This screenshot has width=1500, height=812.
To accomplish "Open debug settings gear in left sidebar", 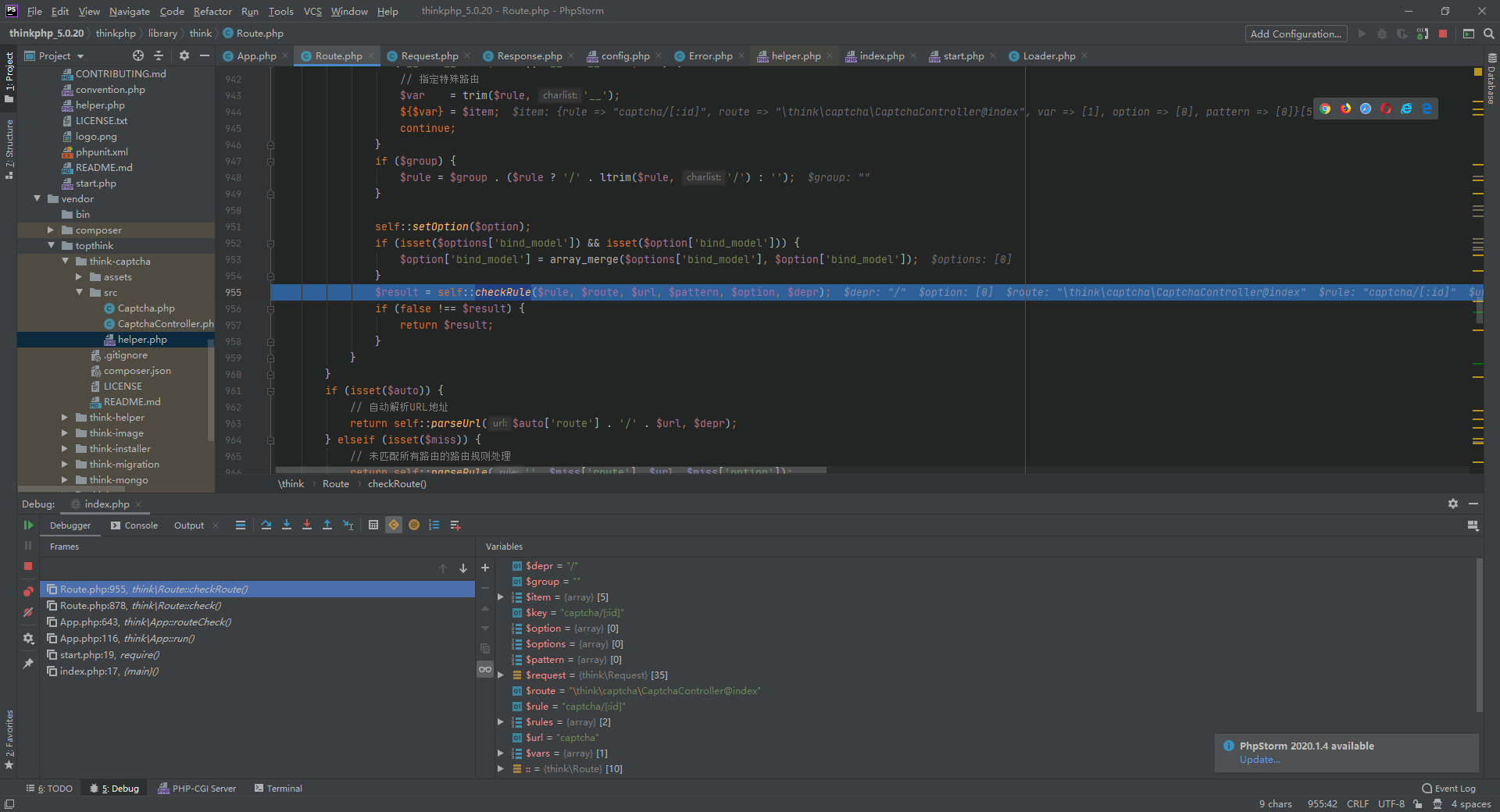I will pyautogui.click(x=28, y=639).
